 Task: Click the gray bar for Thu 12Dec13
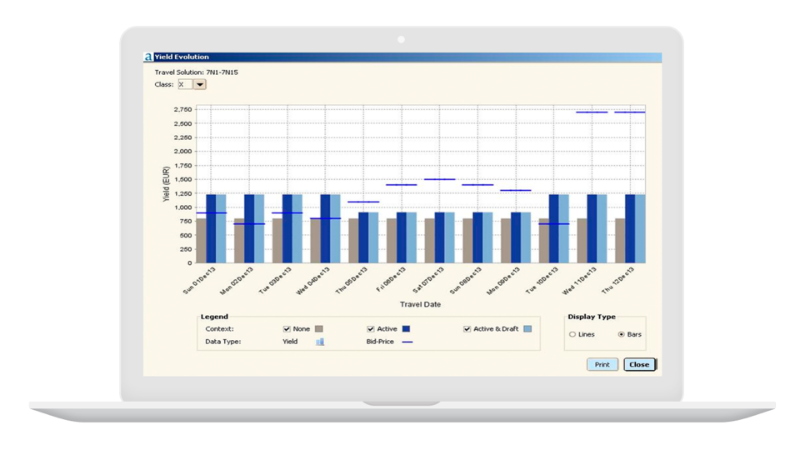pos(619,240)
